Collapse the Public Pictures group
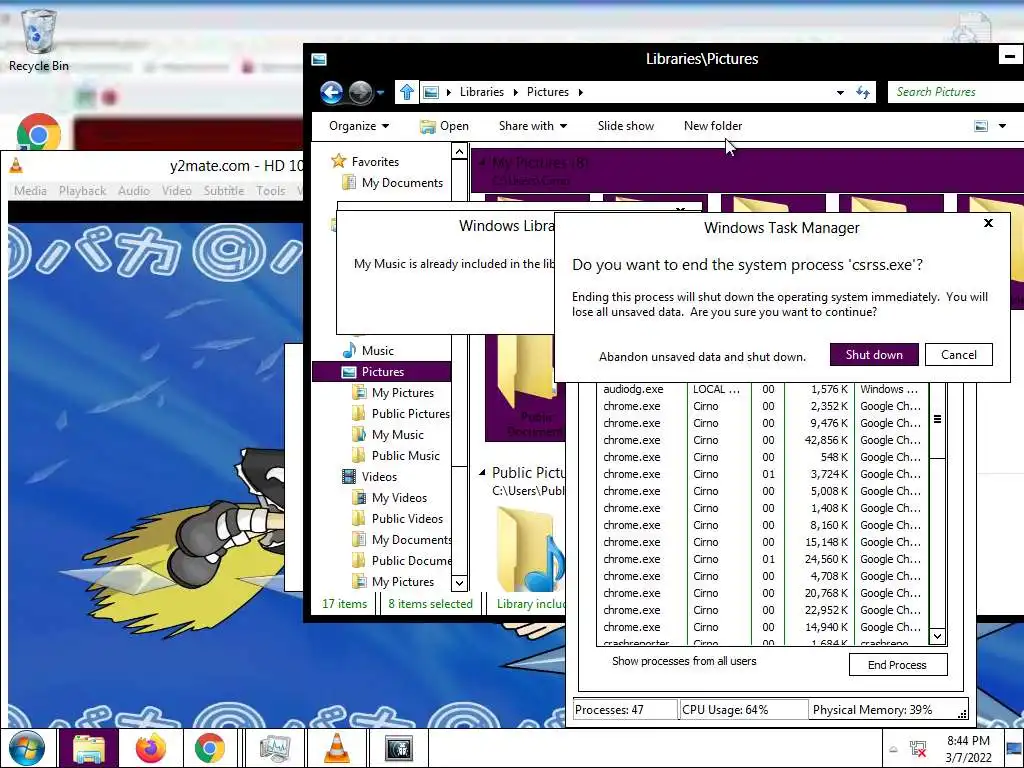The height and width of the screenshot is (768, 1024). tap(482, 472)
